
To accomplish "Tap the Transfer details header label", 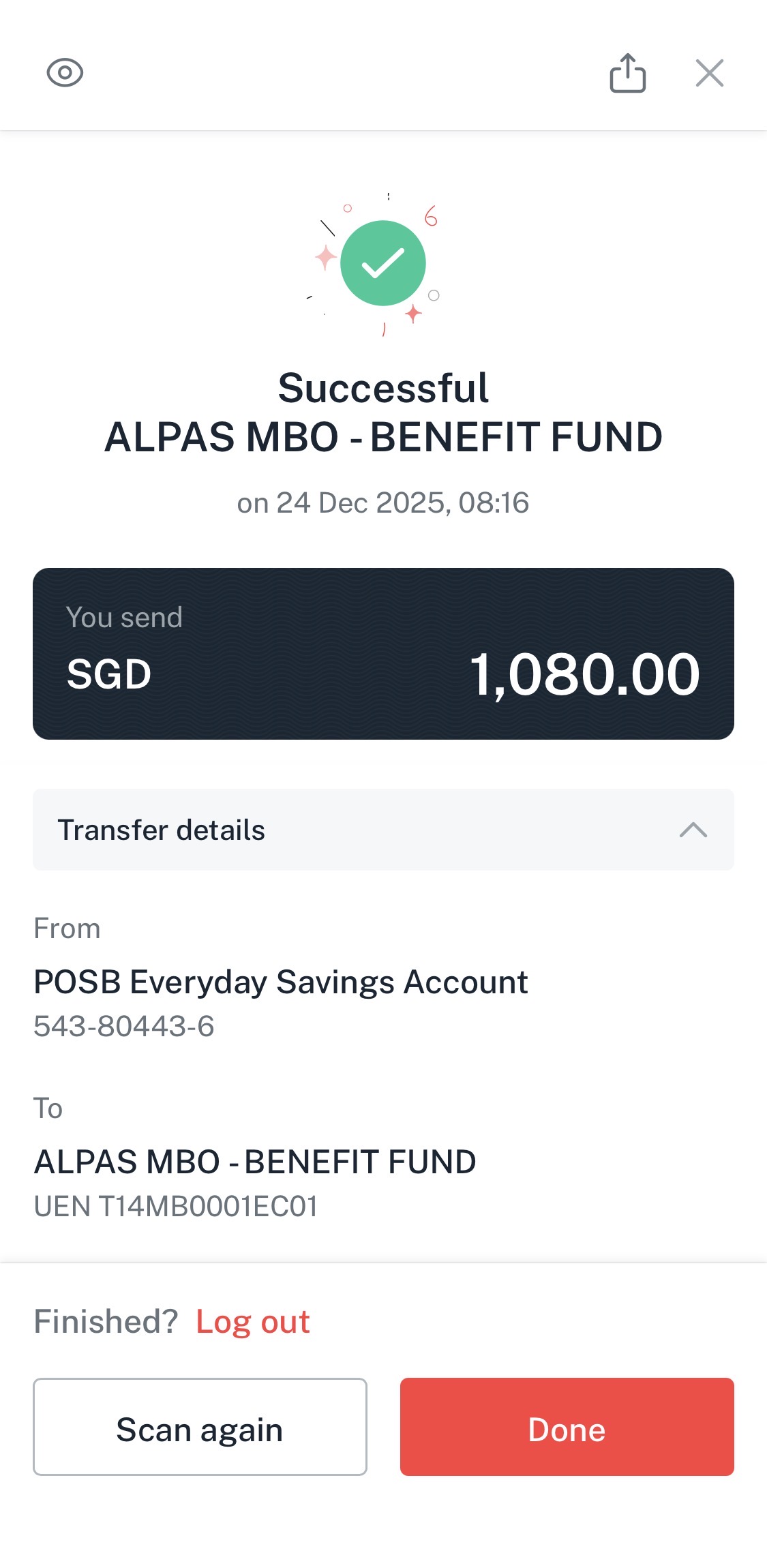I will tap(162, 830).
